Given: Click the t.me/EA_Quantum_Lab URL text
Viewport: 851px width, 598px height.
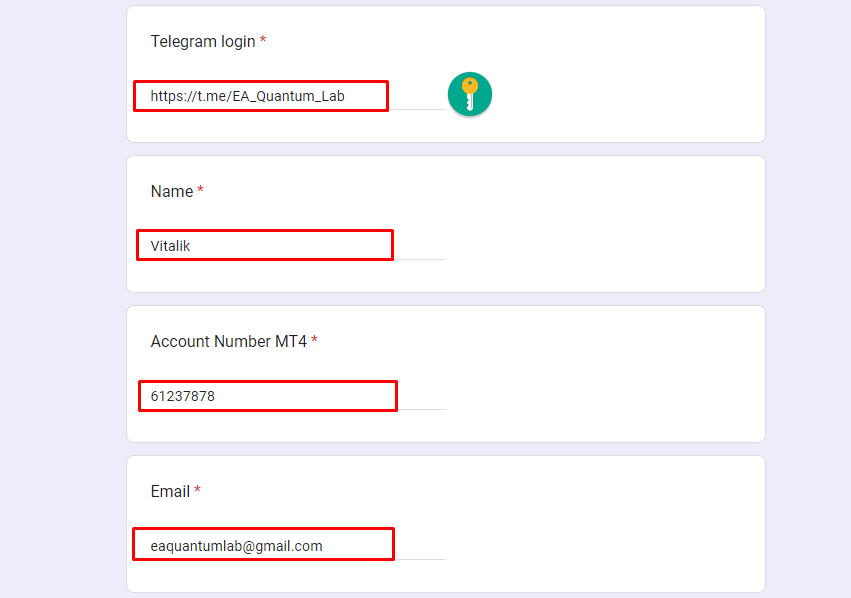Looking at the screenshot, I should [x=254, y=96].
